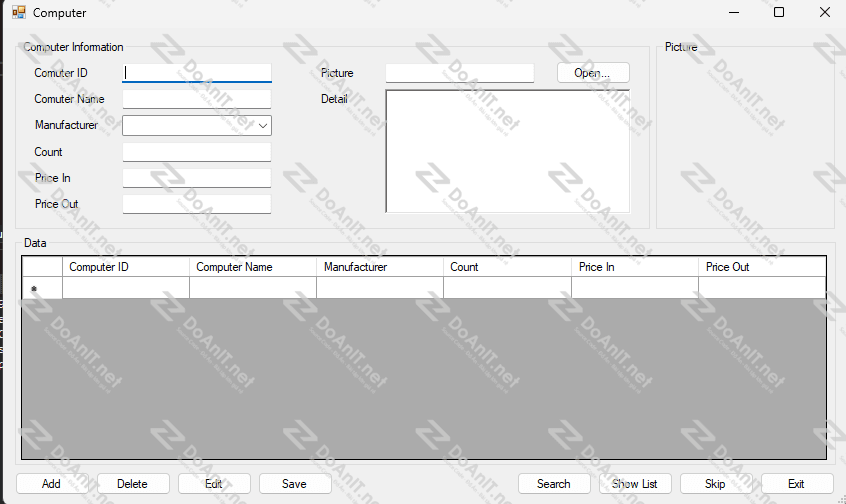This screenshot has width=846, height=504.
Task: Select the Price In text box
Action: tap(197, 178)
